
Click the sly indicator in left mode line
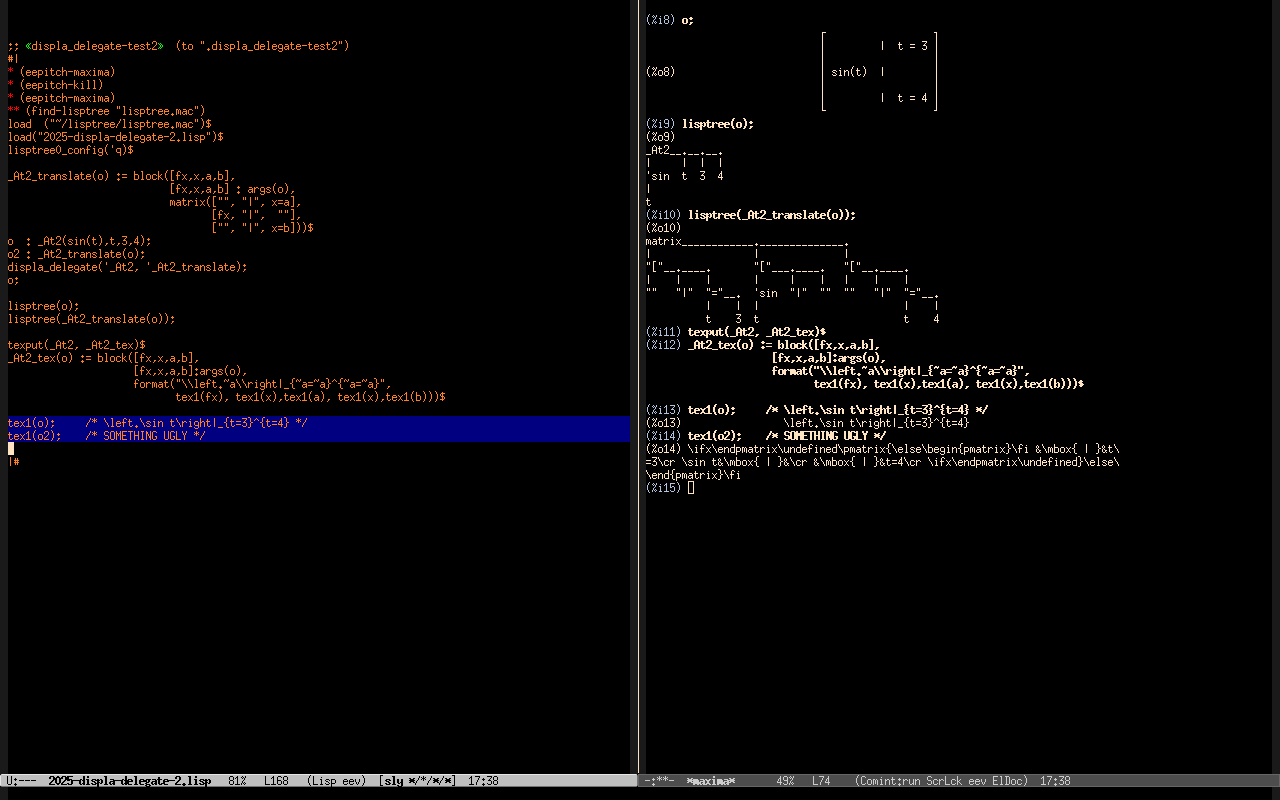393,780
